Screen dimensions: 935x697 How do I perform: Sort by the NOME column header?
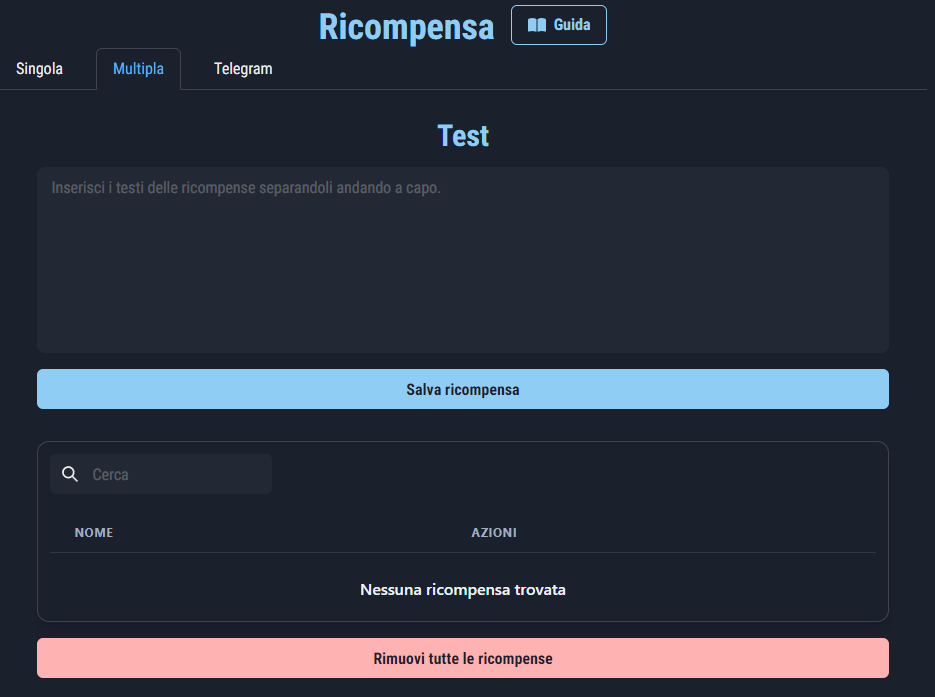pos(94,532)
